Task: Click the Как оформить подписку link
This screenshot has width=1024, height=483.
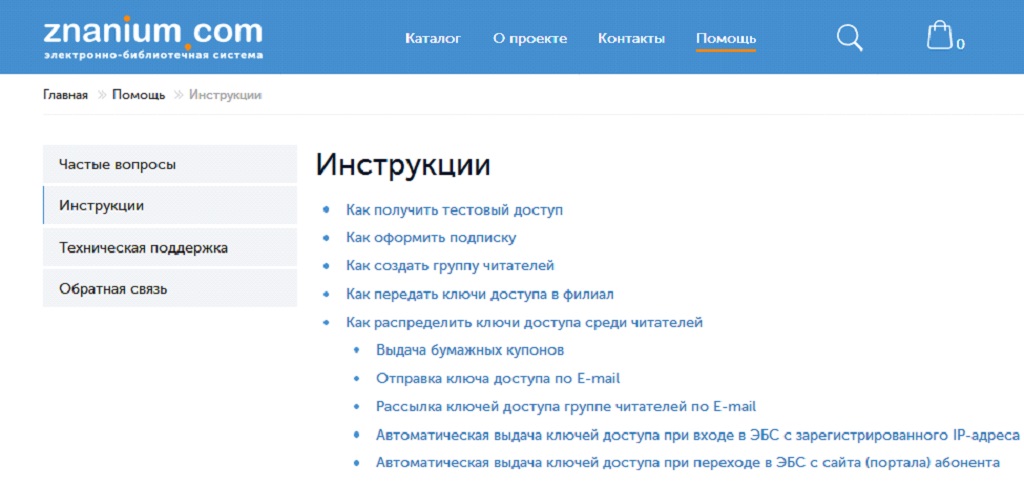Action: pos(430,238)
